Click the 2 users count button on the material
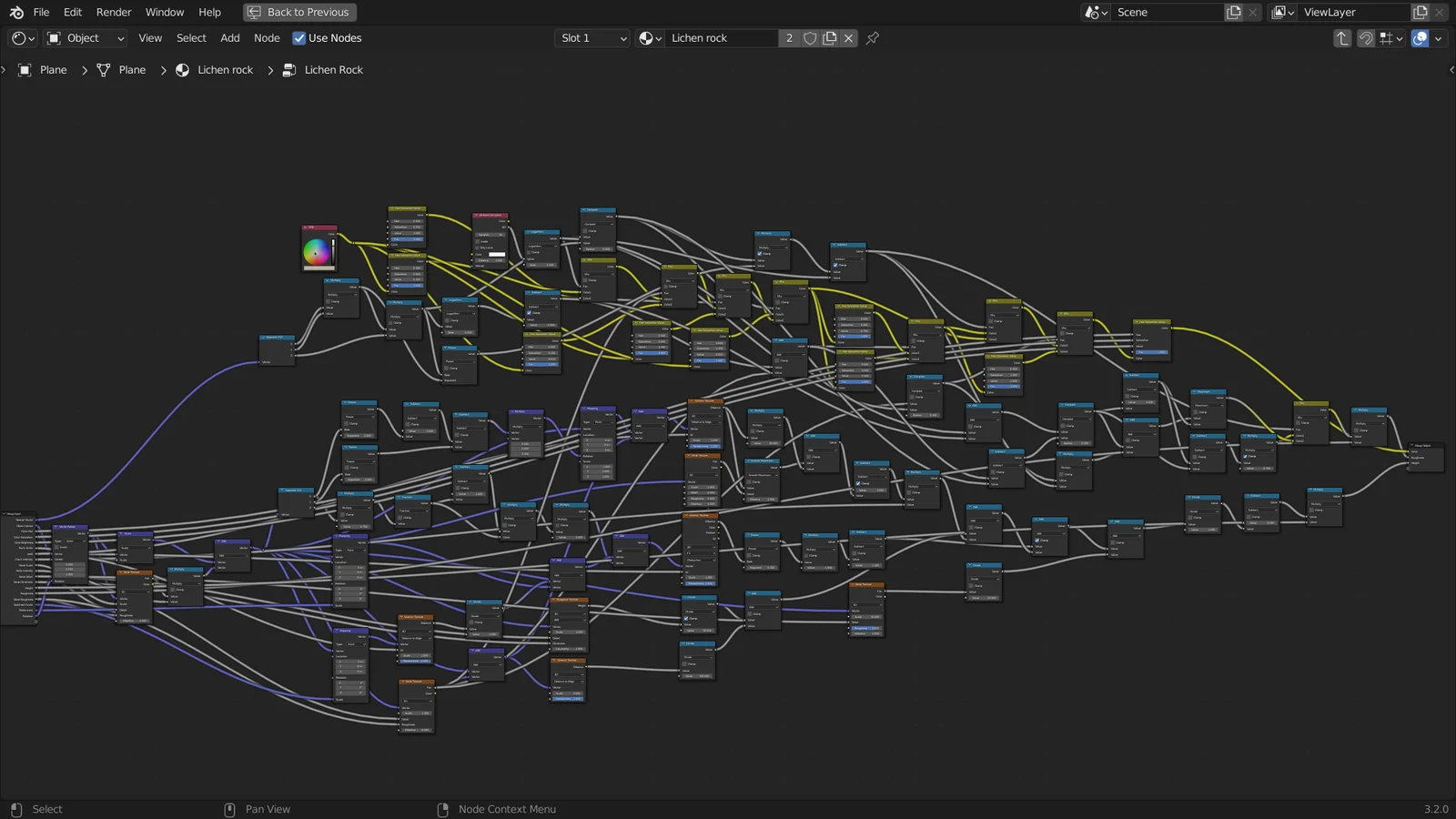This screenshot has height=819, width=1456. [x=788, y=37]
